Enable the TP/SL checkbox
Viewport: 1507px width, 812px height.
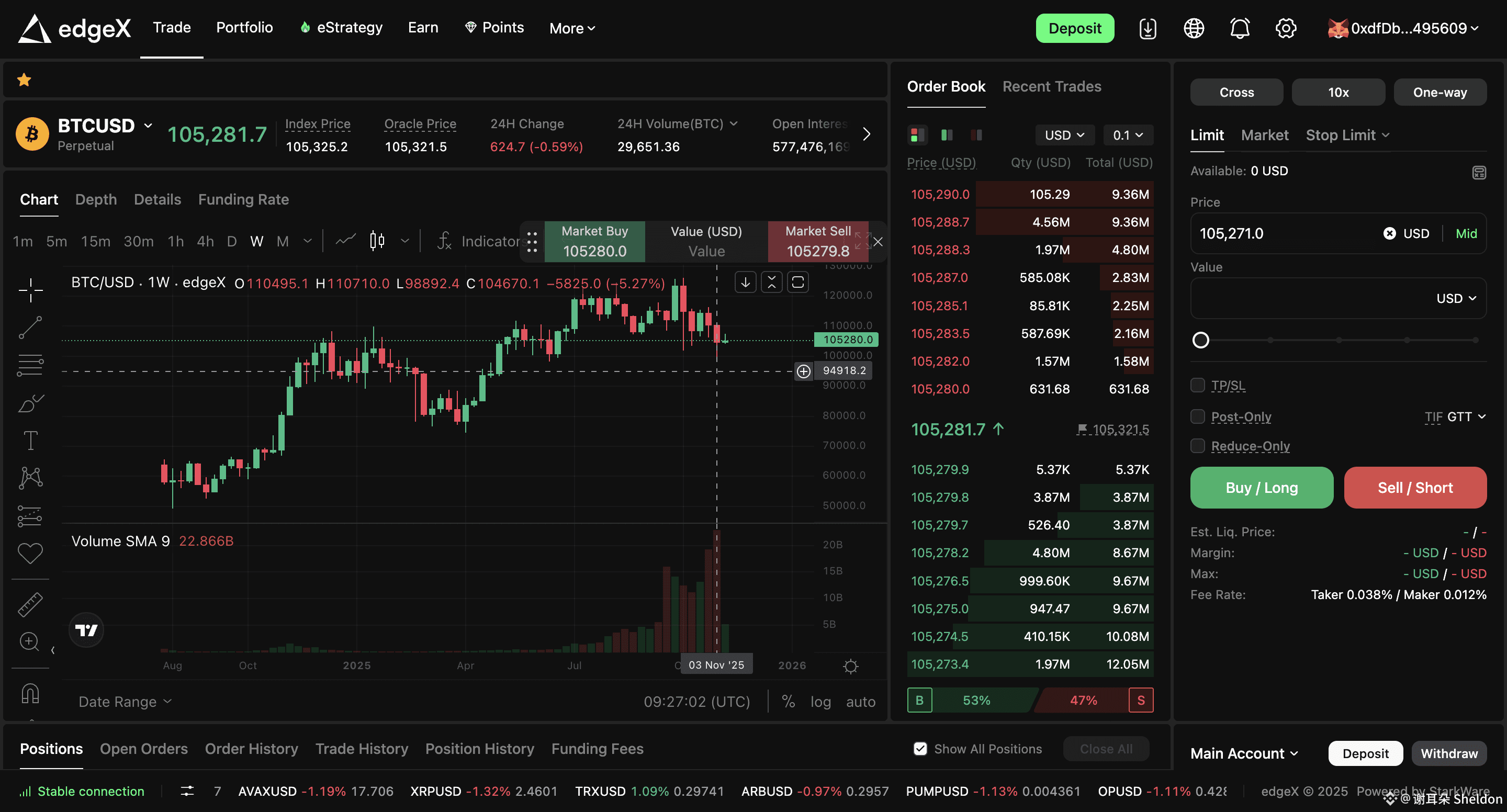(x=1198, y=385)
